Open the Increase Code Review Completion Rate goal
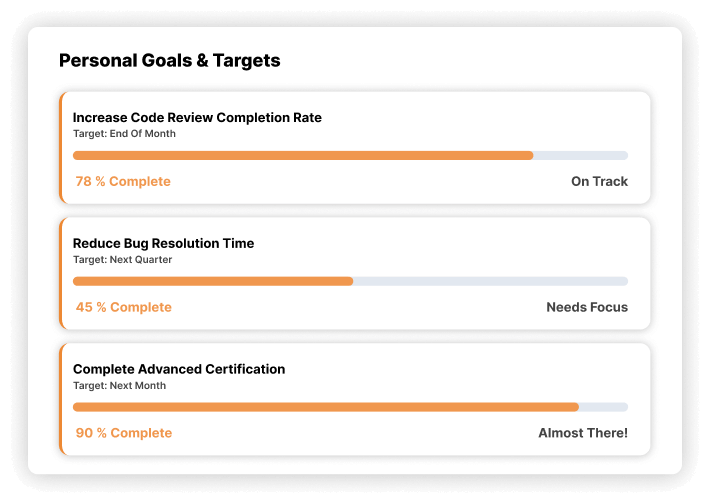The image size is (710, 503). (197, 118)
